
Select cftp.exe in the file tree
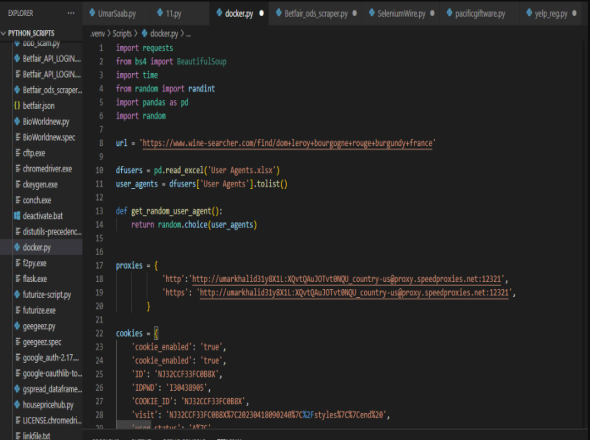(34, 153)
